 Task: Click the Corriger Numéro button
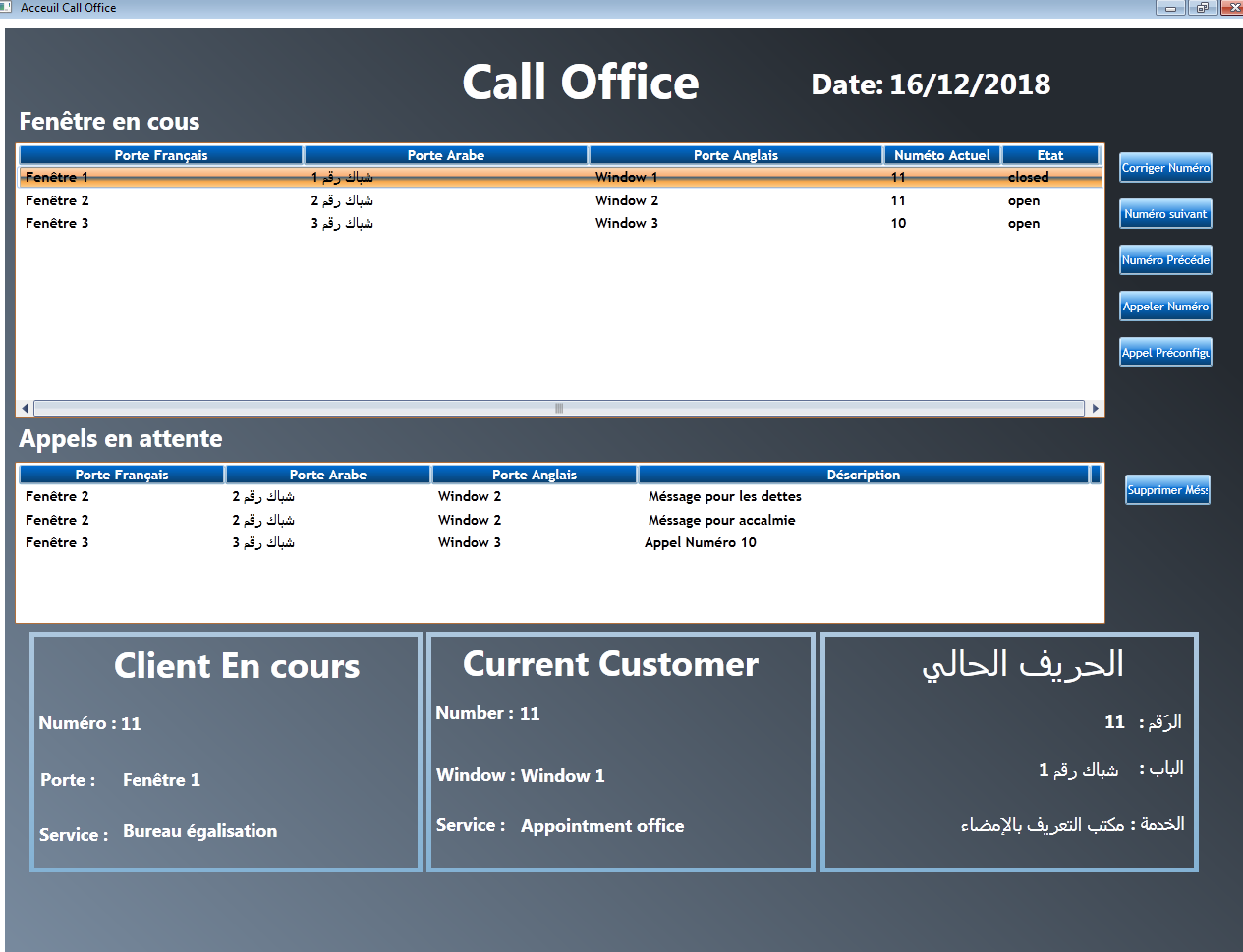tap(1165, 168)
